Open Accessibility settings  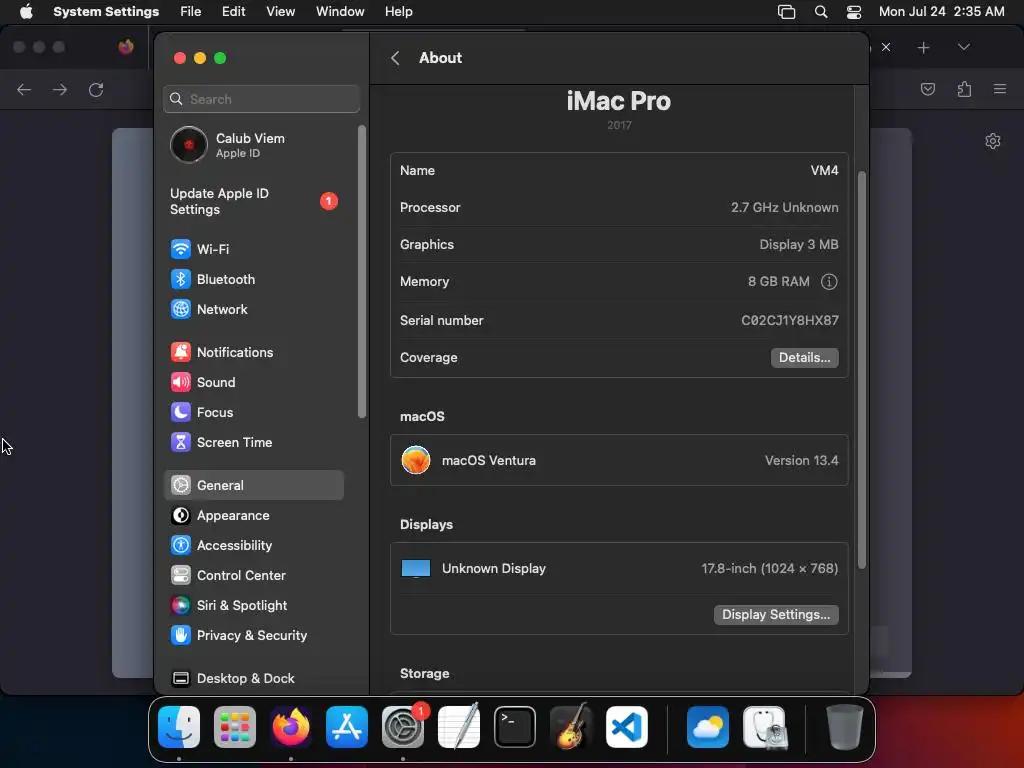coord(253,545)
